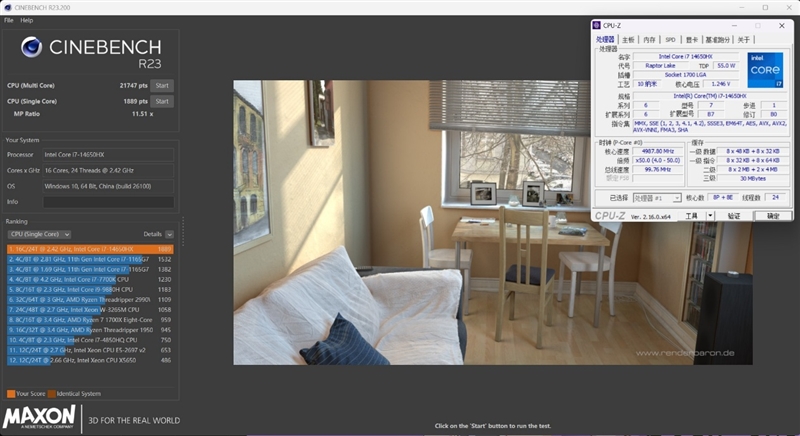Switch to the SPD tab in CPU-Z
The height and width of the screenshot is (436, 800).
[670, 40]
